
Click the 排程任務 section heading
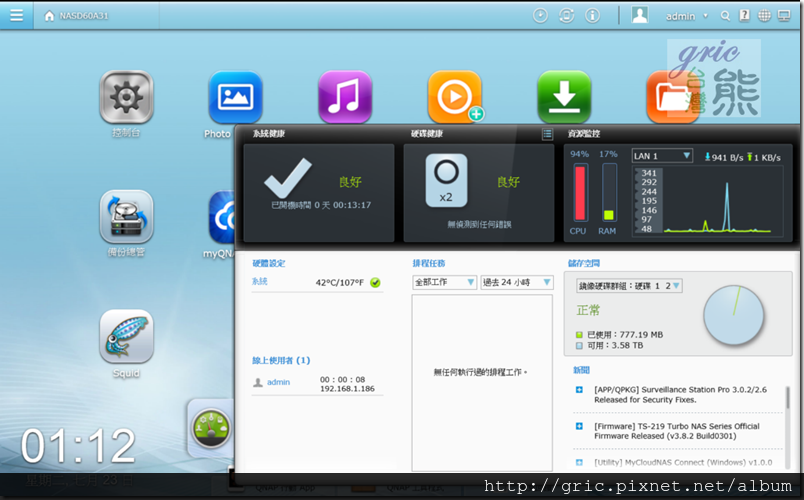coord(429,263)
